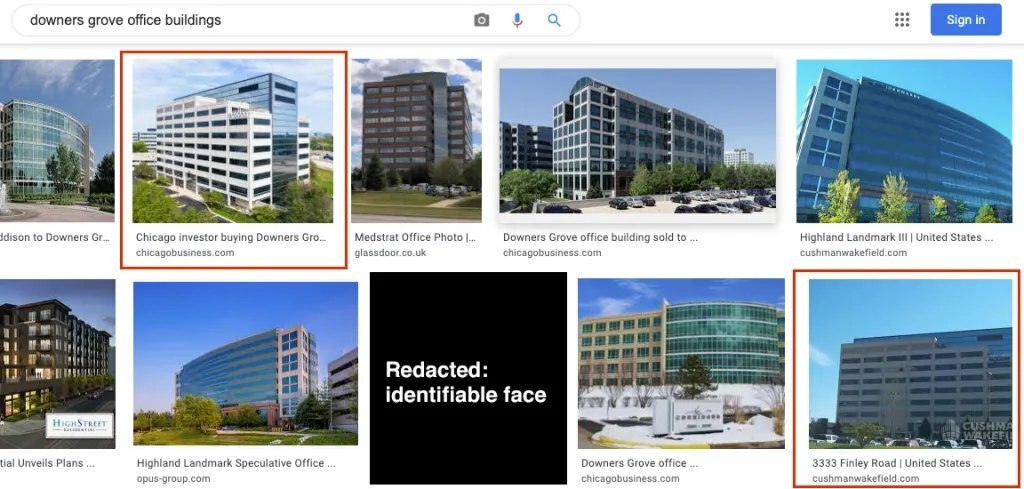Click the search by image camera icon
This screenshot has height=489, width=1024.
pyautogui.click(x=482, y=20)
